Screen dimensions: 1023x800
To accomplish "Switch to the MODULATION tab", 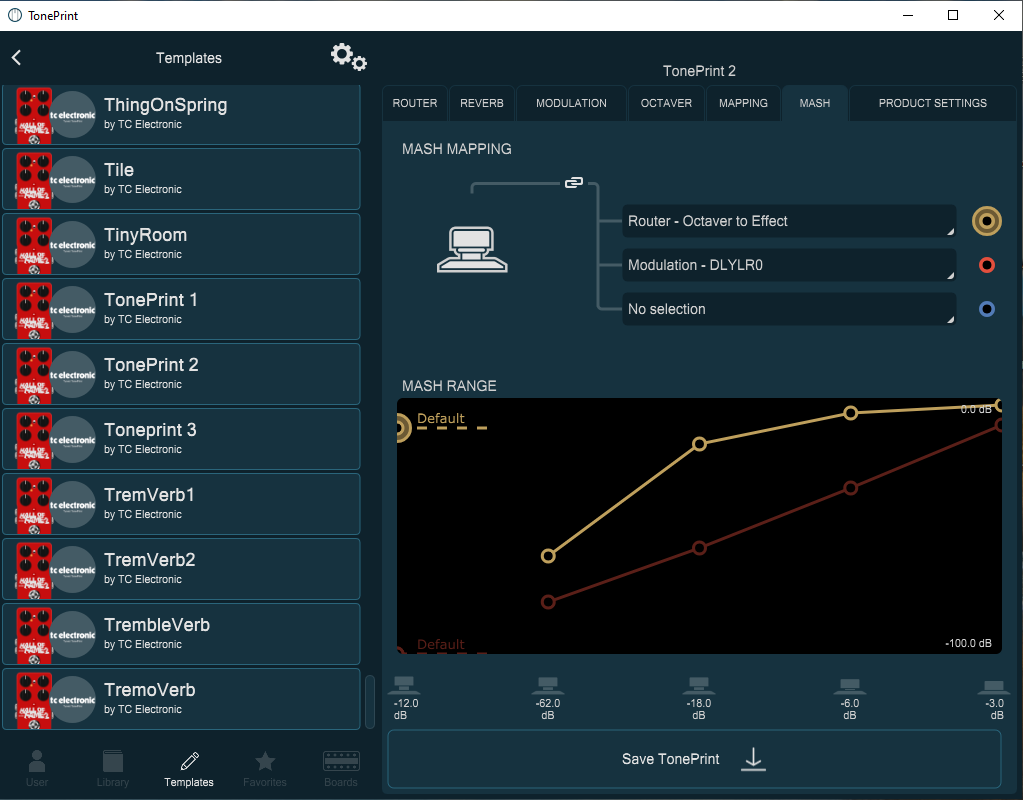I will 571,103.
